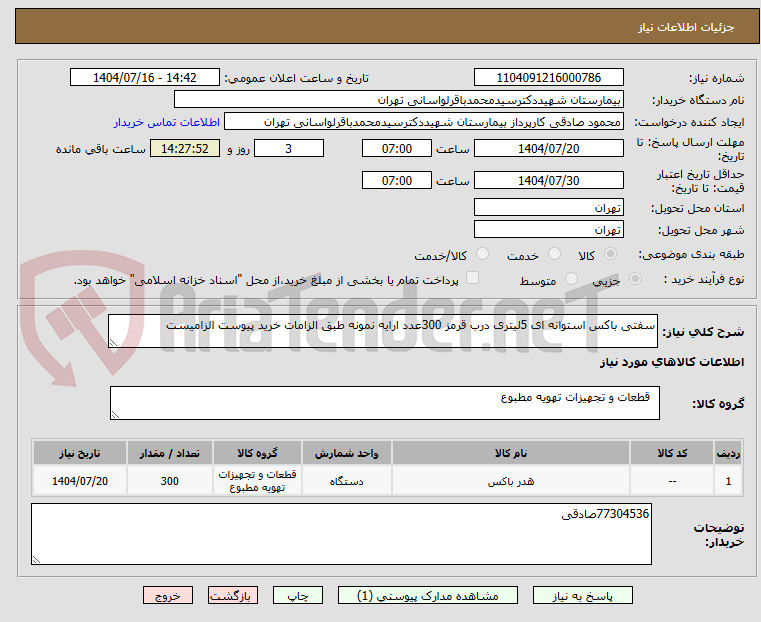Image resolution: width=761 pixels, height=622 pixels.
Task: Click the گروه کالا text area
Action: [384, 403]
